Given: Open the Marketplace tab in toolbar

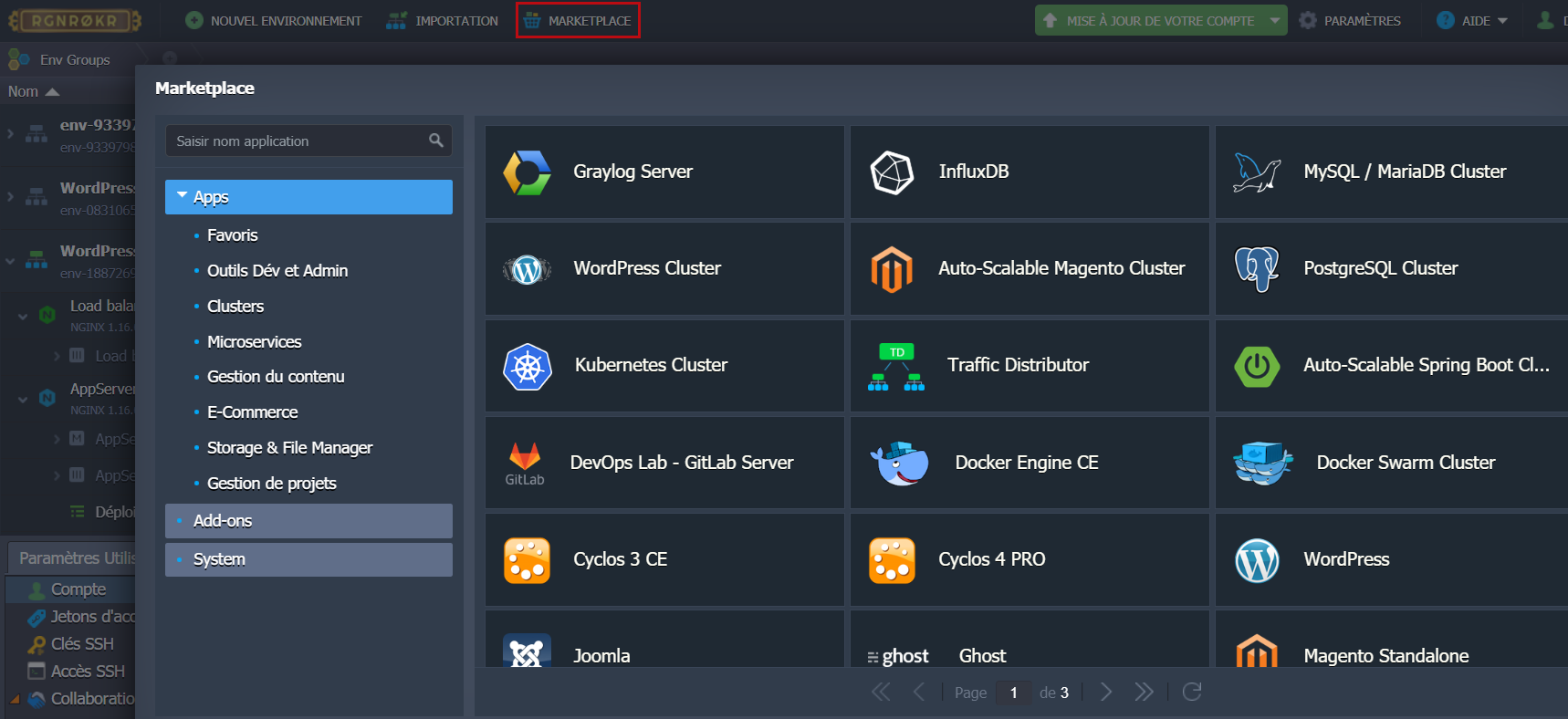Looking at the screenshot, I should coord(578,20).
